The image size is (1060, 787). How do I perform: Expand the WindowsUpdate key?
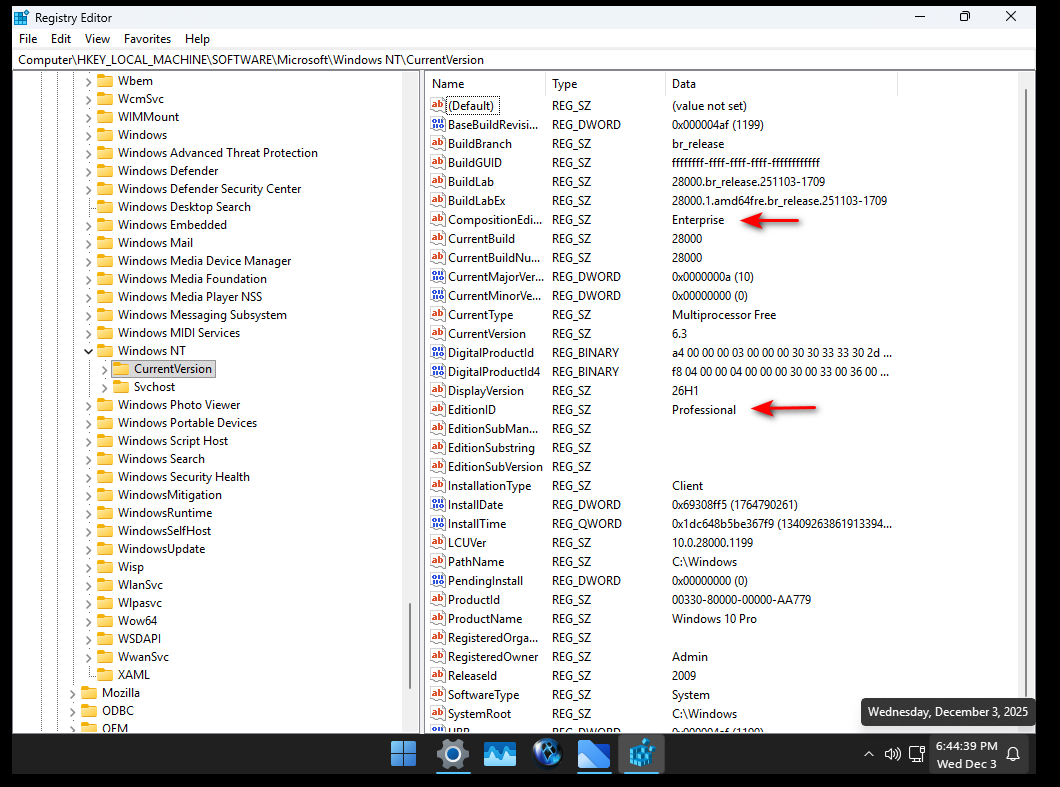tap(89, 550)
